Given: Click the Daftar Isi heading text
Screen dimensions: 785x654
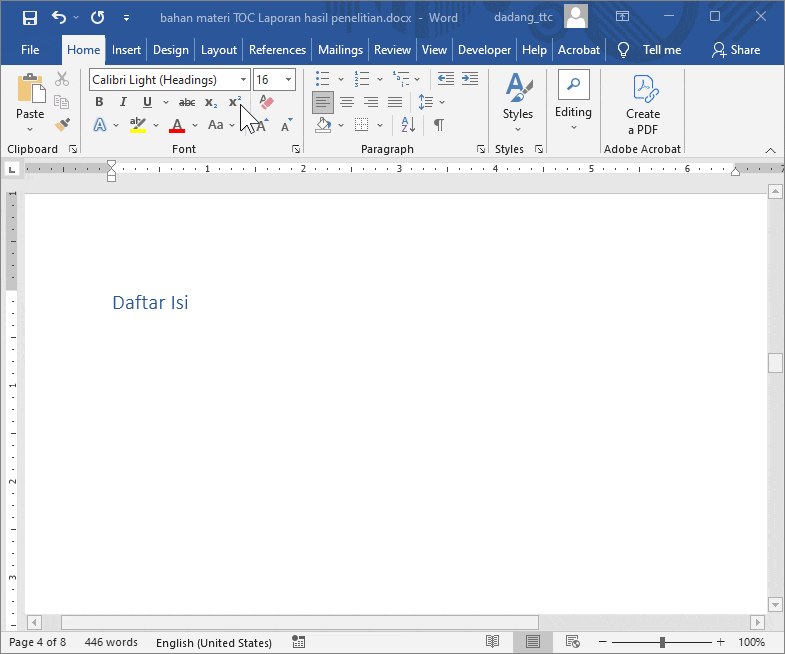Looking at the screenshot, I should coord(150,303).
